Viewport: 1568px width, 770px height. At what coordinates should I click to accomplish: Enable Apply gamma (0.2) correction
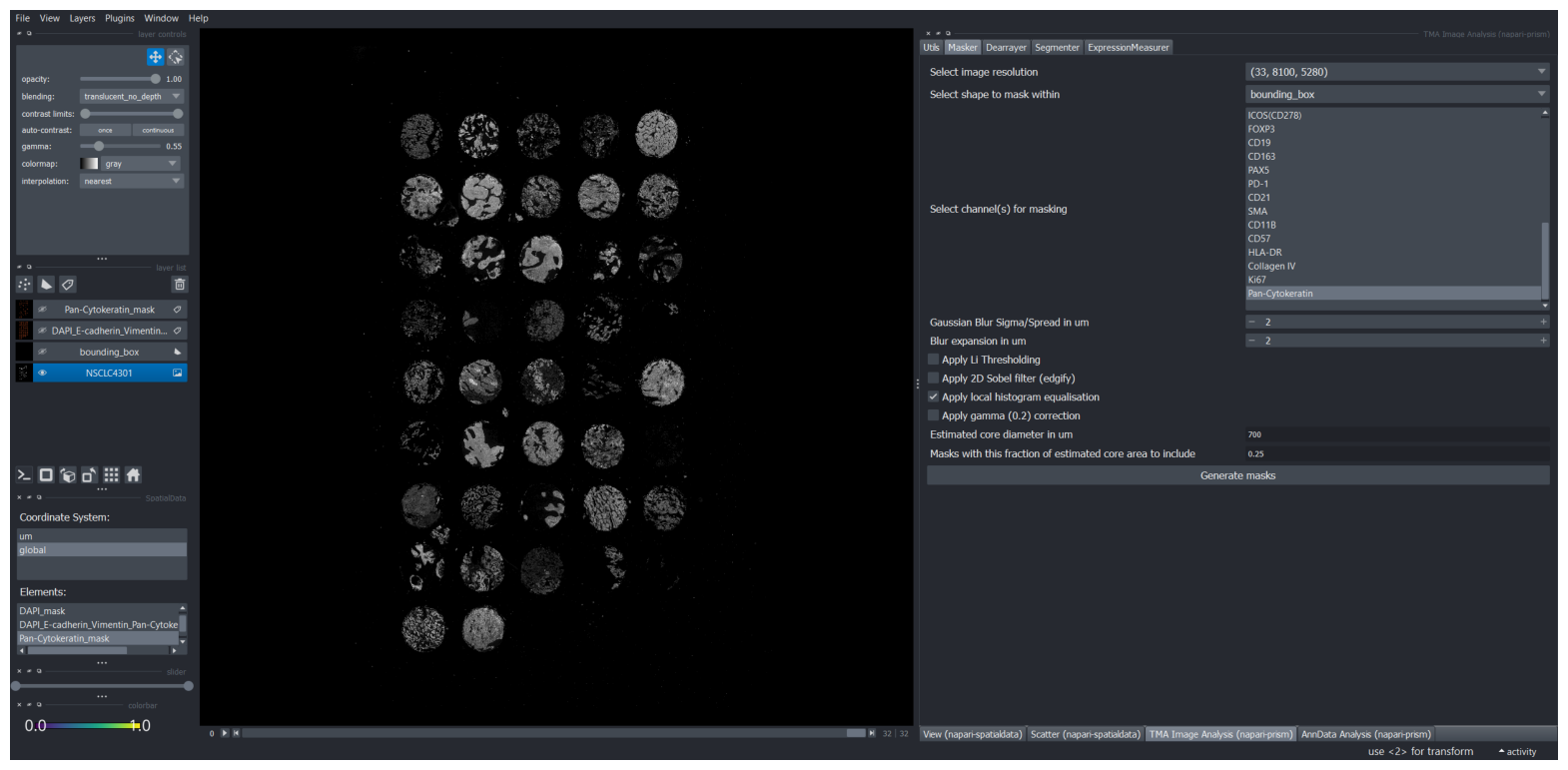coord(934,415)
